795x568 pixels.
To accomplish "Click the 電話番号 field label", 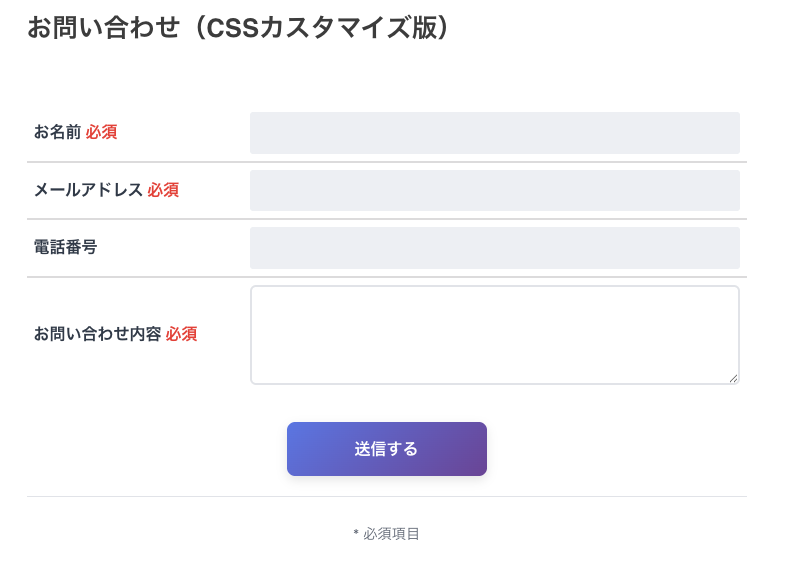I will (65, 247).
